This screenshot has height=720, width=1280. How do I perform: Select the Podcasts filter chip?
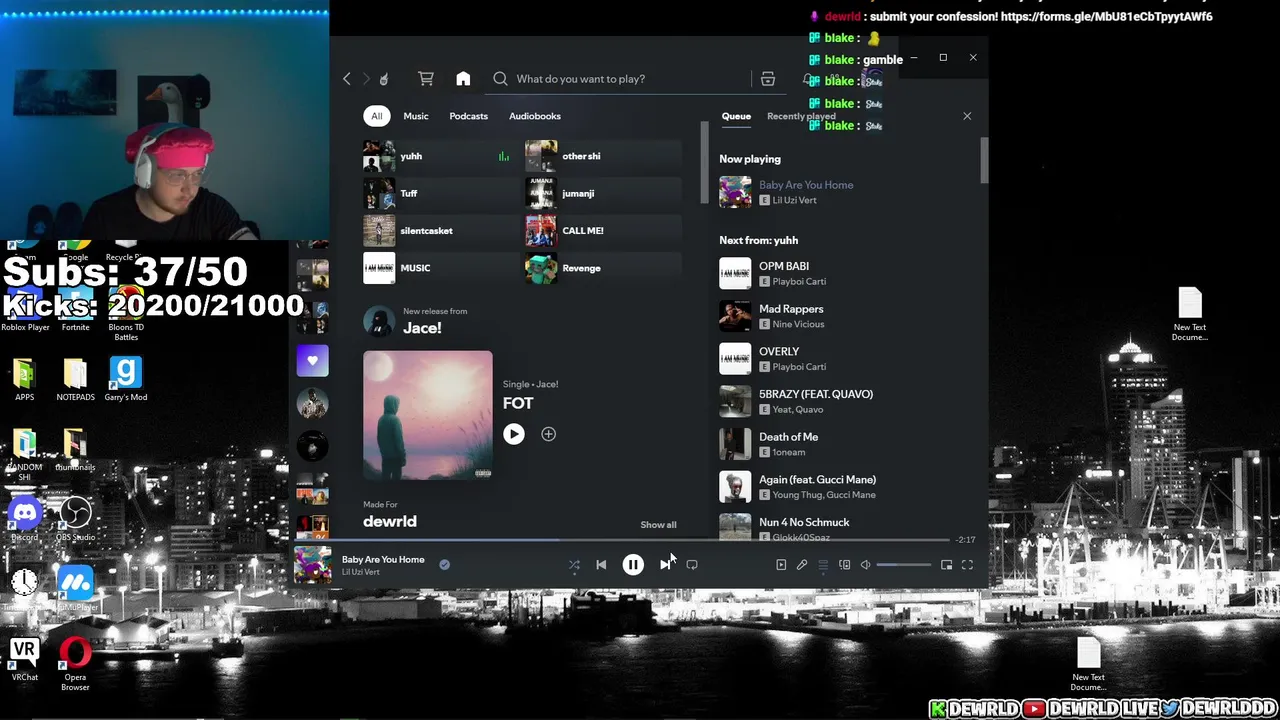tap(469, 116)
